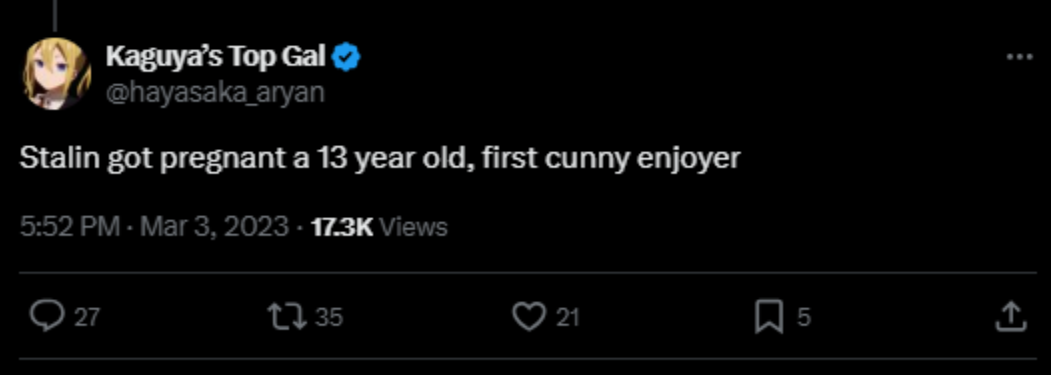Click the repost count 35
The image size is (1051, 375).
click(x=328, y=317)
